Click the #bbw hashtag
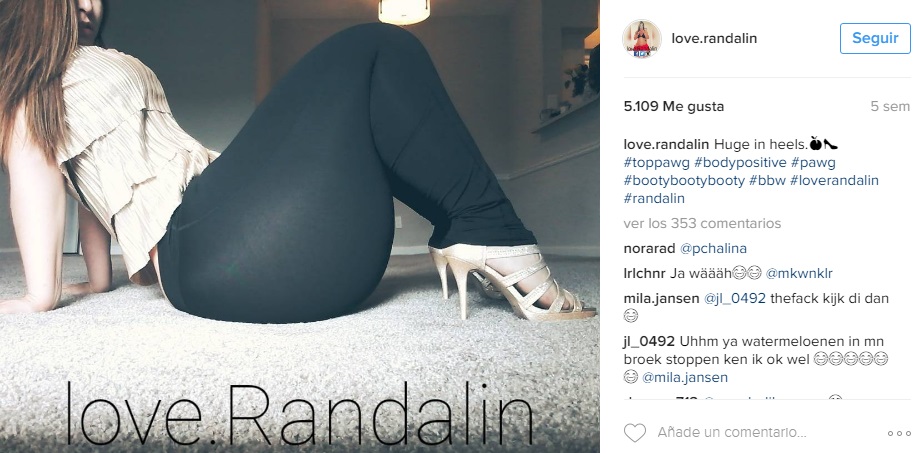This screenshot has height=453, width=917. coord(767,181)
